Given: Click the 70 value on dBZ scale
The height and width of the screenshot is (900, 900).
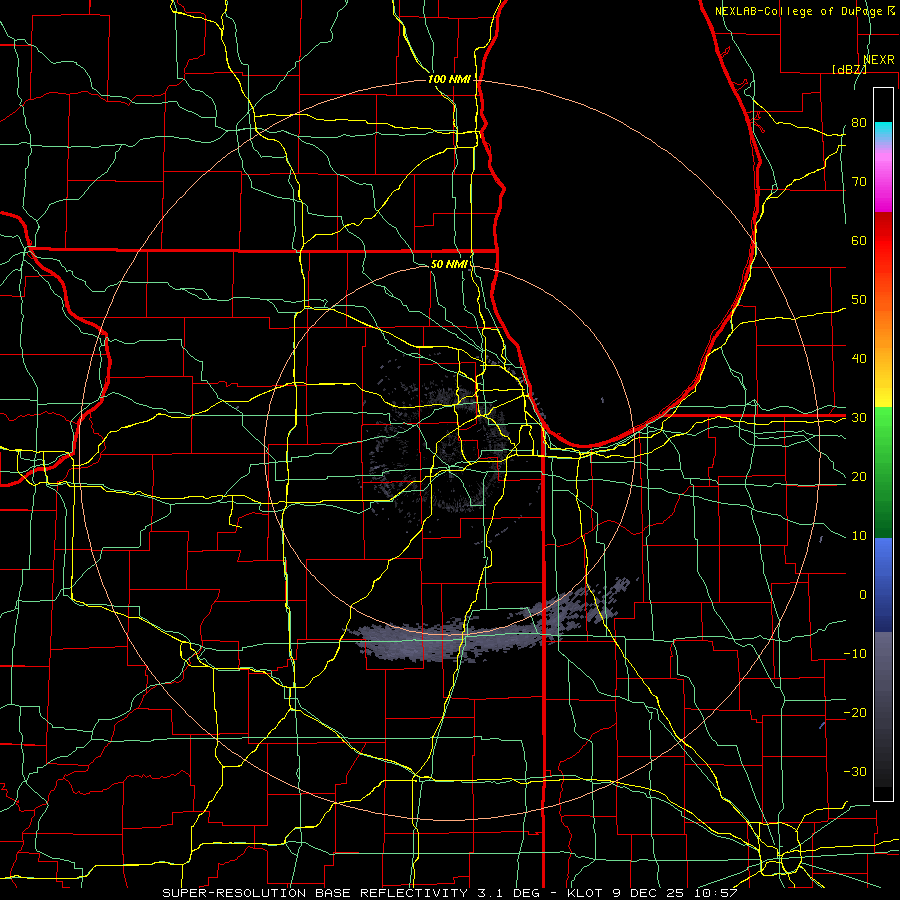Looking at the screenshot, I should [859, 182].
